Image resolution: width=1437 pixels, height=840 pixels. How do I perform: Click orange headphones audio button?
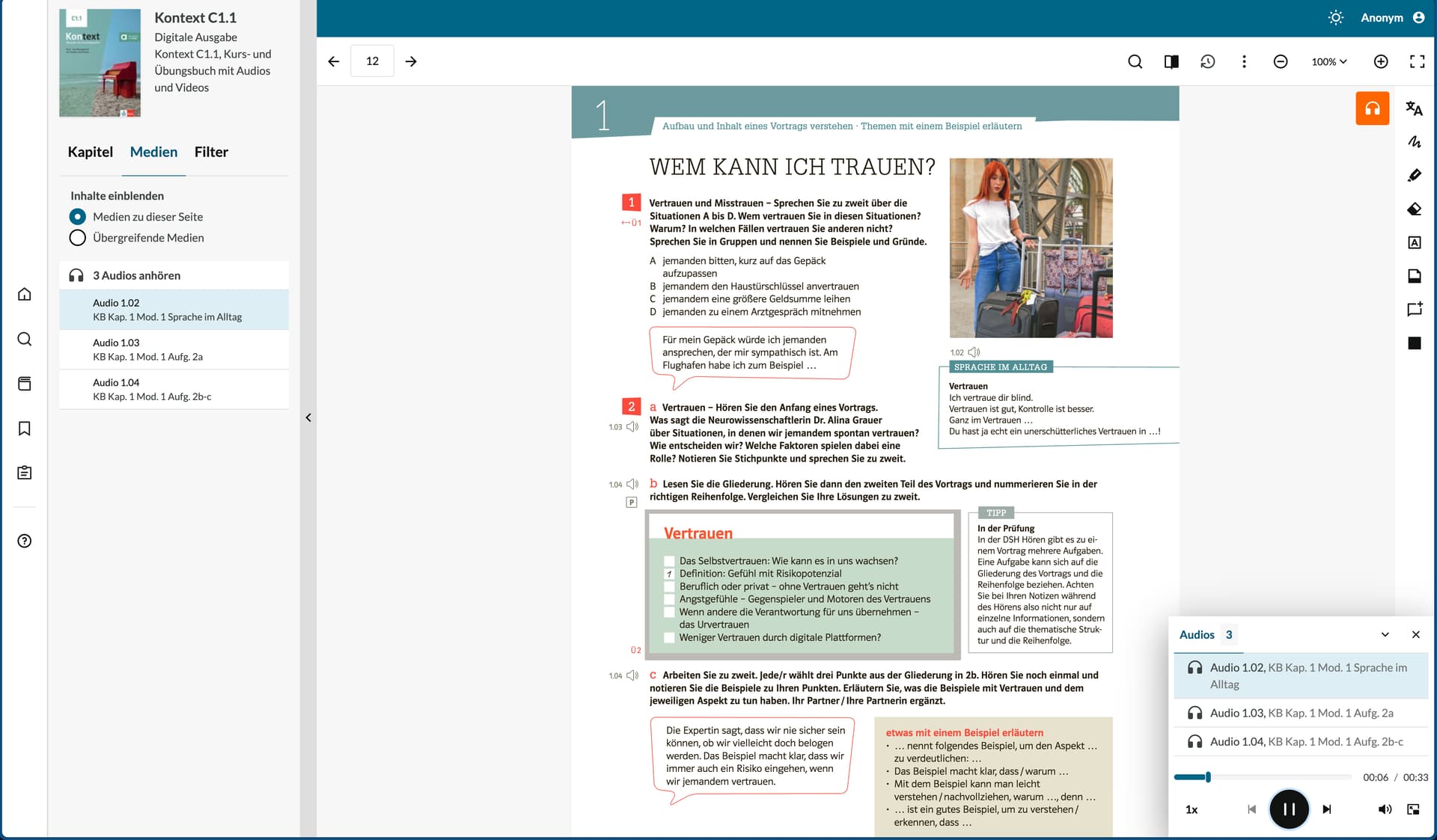[x=1372, y=108]
